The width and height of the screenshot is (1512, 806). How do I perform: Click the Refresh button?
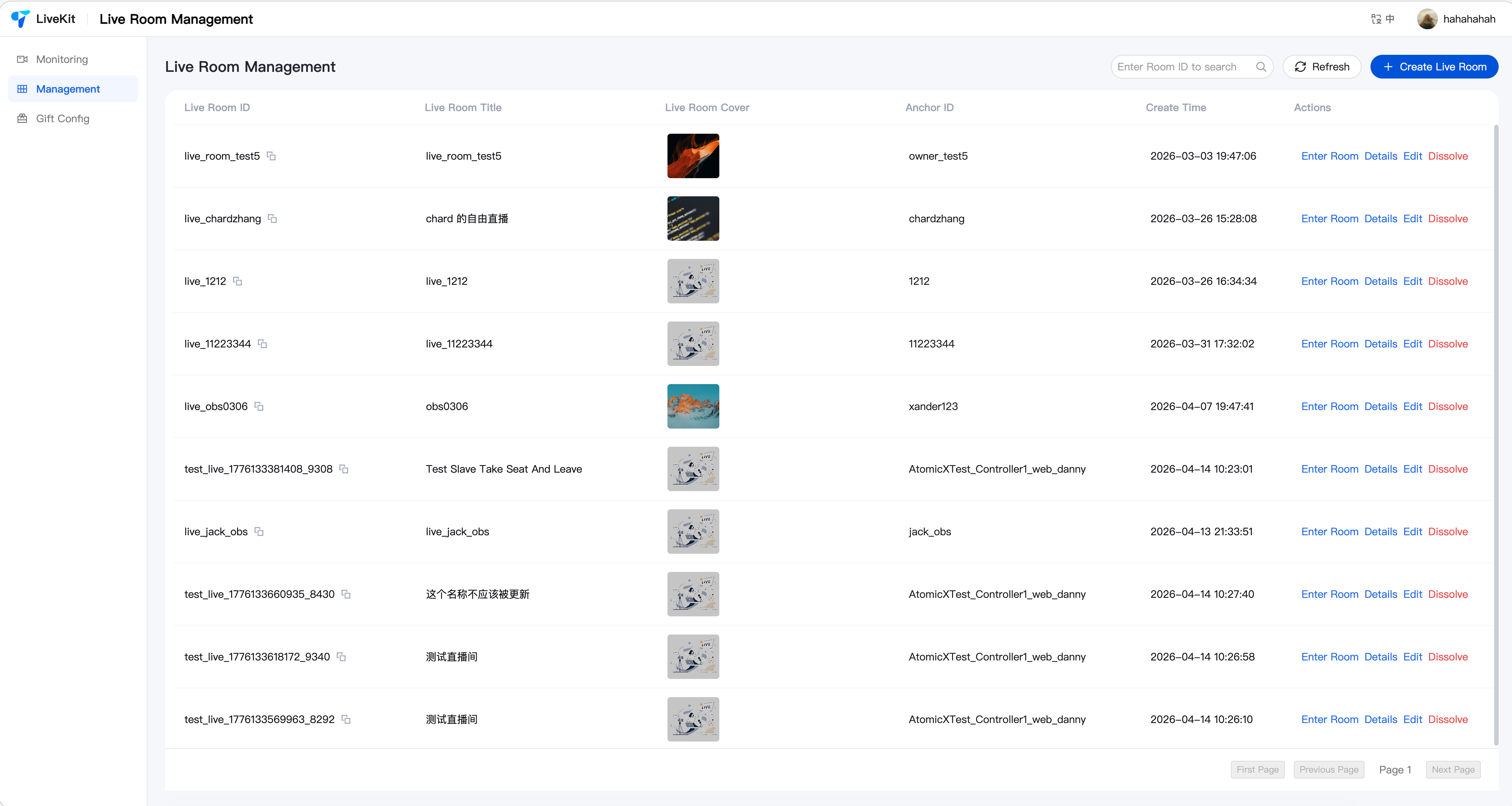click(1322, 67)
